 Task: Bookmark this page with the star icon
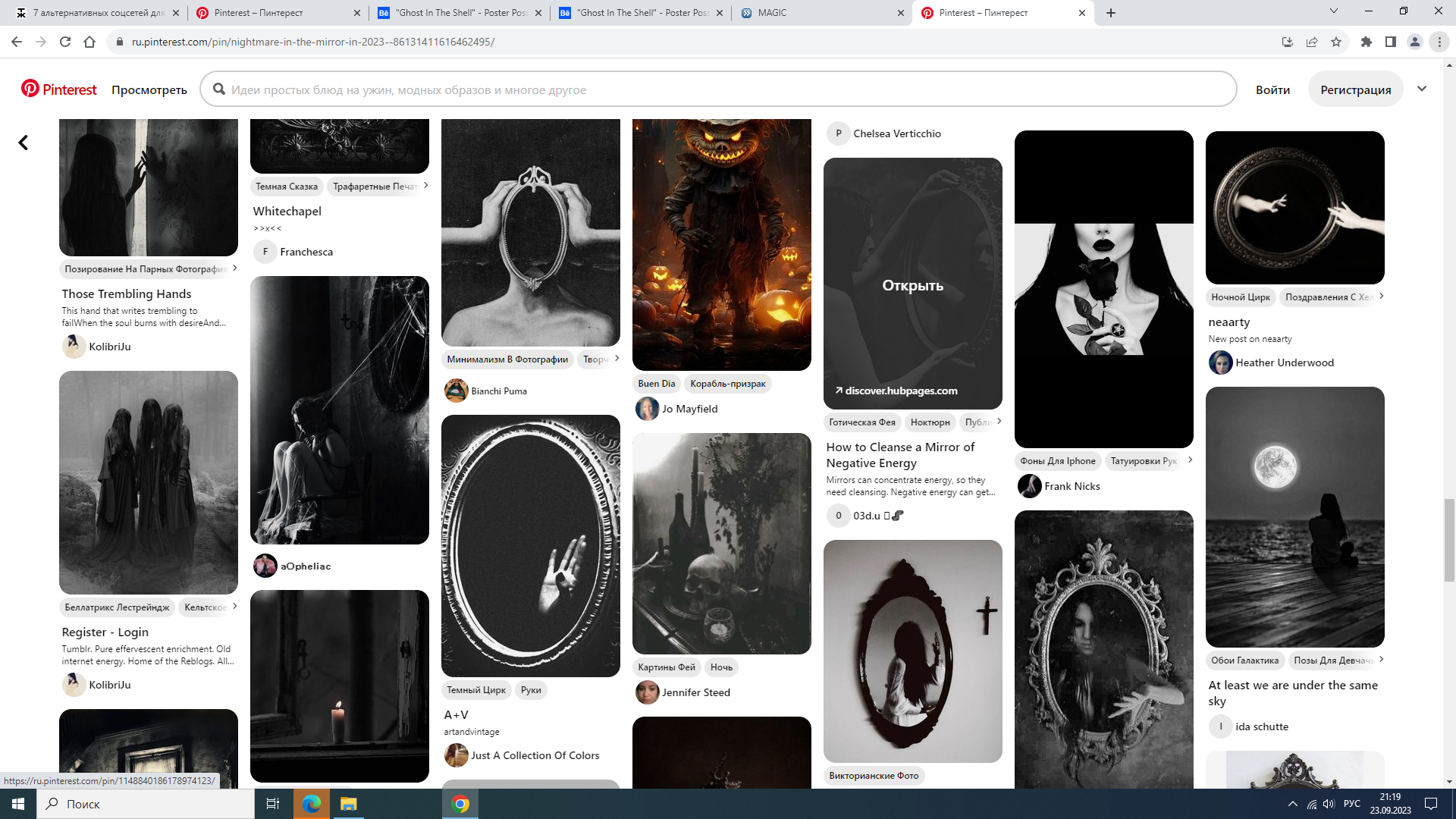[x=1336, y=42]
